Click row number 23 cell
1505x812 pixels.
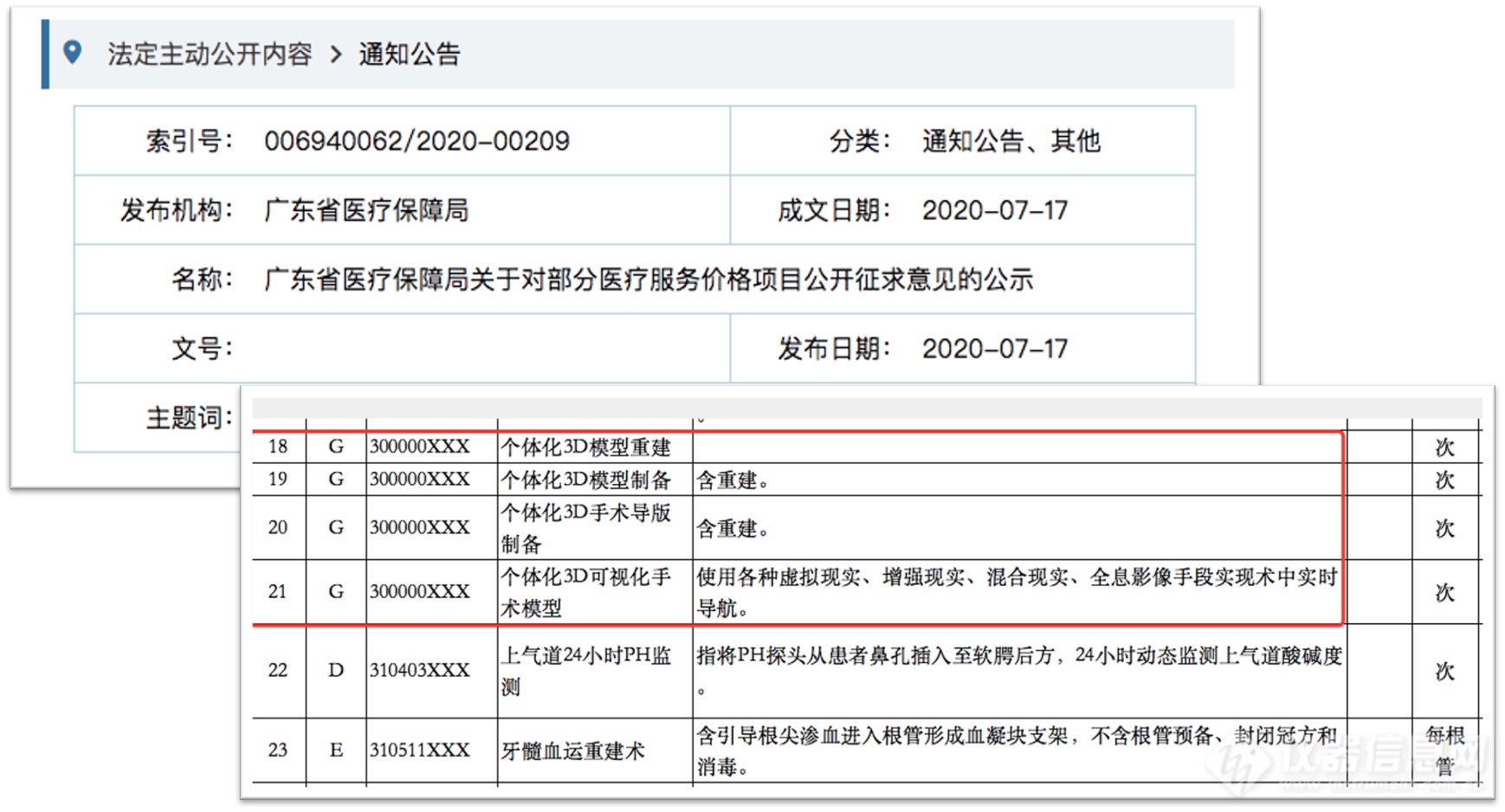[x=278, y=750]
